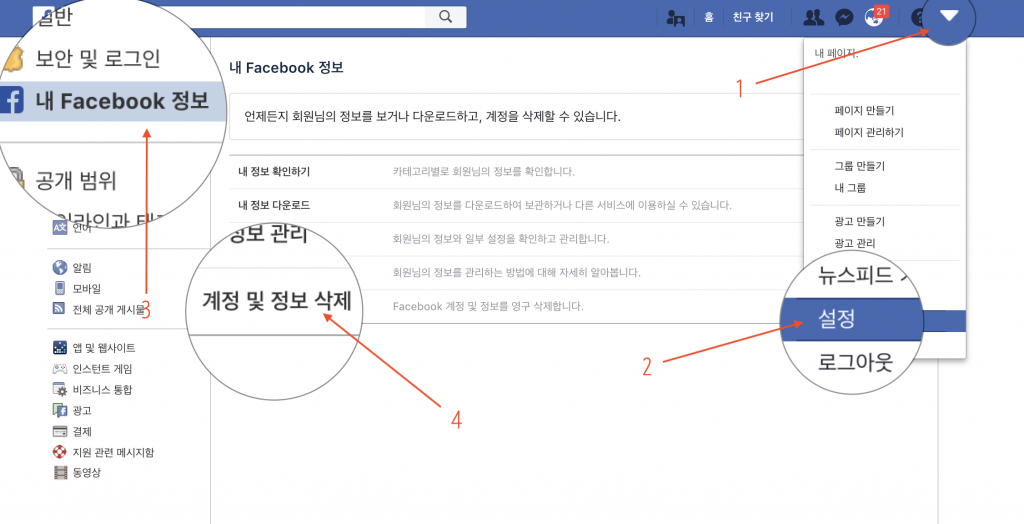The image size is (1024, 524).
Task: Open 친구 찾기 link
Action: [752, 18]
